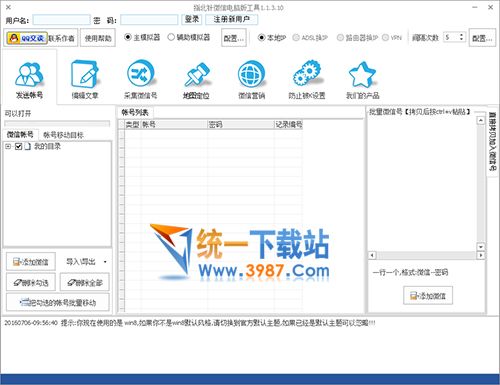Toggle the 我的目录 checkbox

coord(19,146)
